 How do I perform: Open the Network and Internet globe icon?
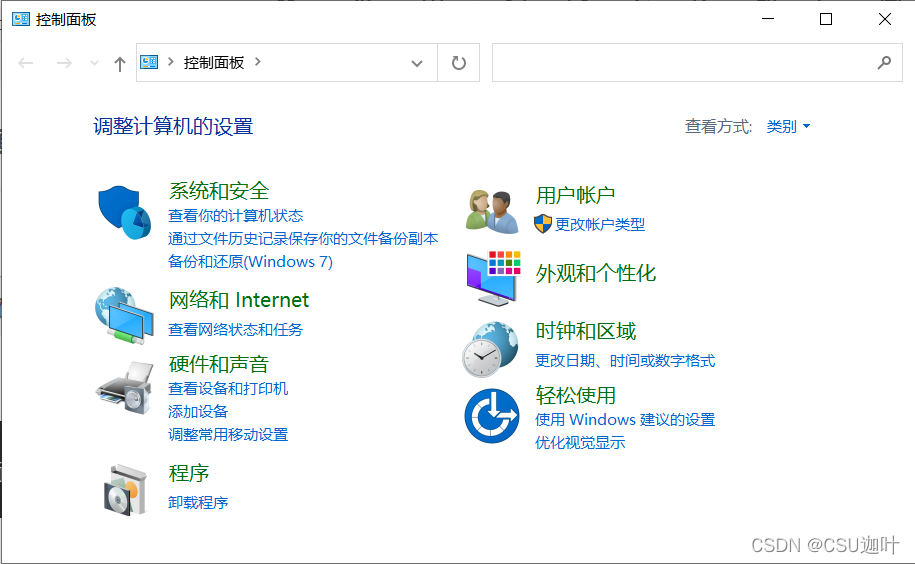[124, 315]
